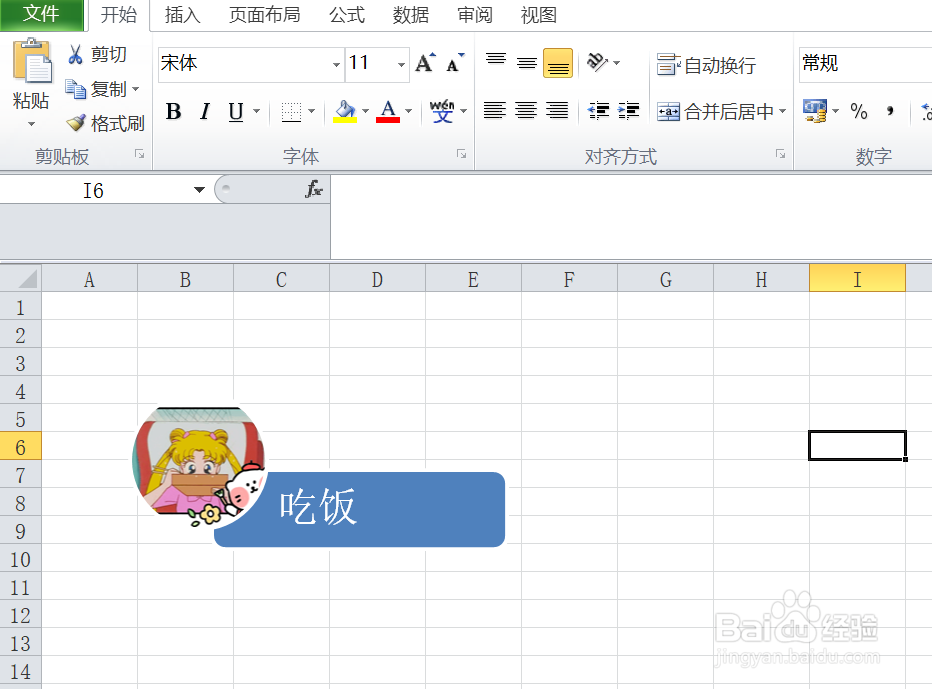Click the accounting number format icon

click(815, 111)
